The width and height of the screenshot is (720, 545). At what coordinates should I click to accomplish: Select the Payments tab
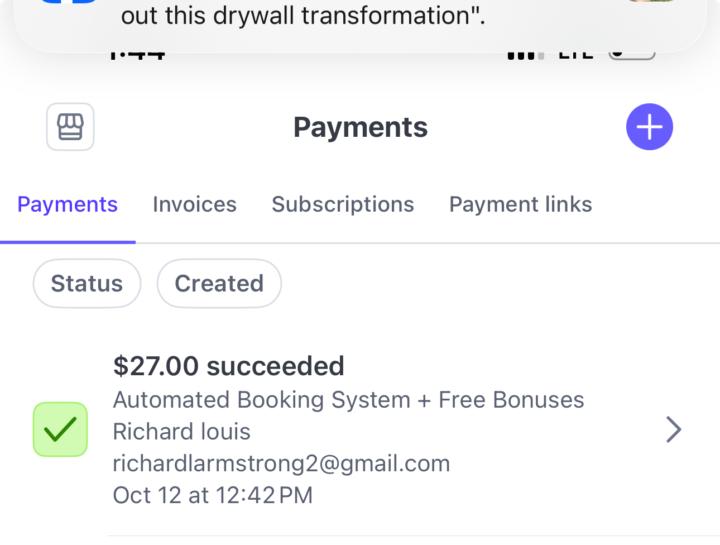click(68, 204)
